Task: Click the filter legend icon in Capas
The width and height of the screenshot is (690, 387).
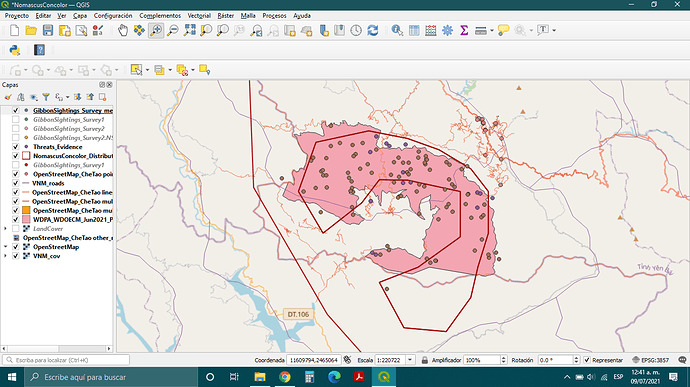Action: [x=46, y=97]
